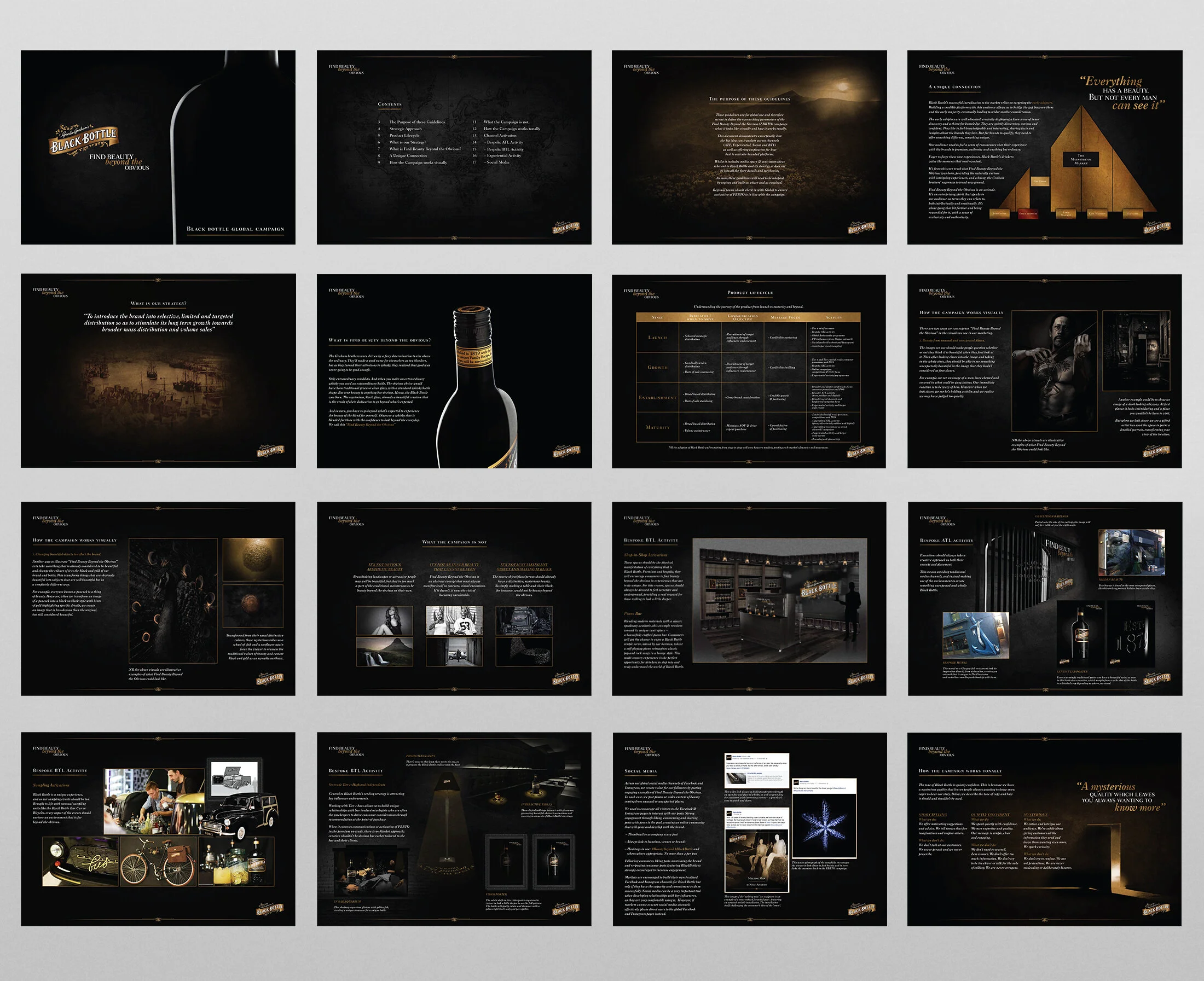Select the What Is Find Beauty Beyond the Obvious slide

click(454, 371)
